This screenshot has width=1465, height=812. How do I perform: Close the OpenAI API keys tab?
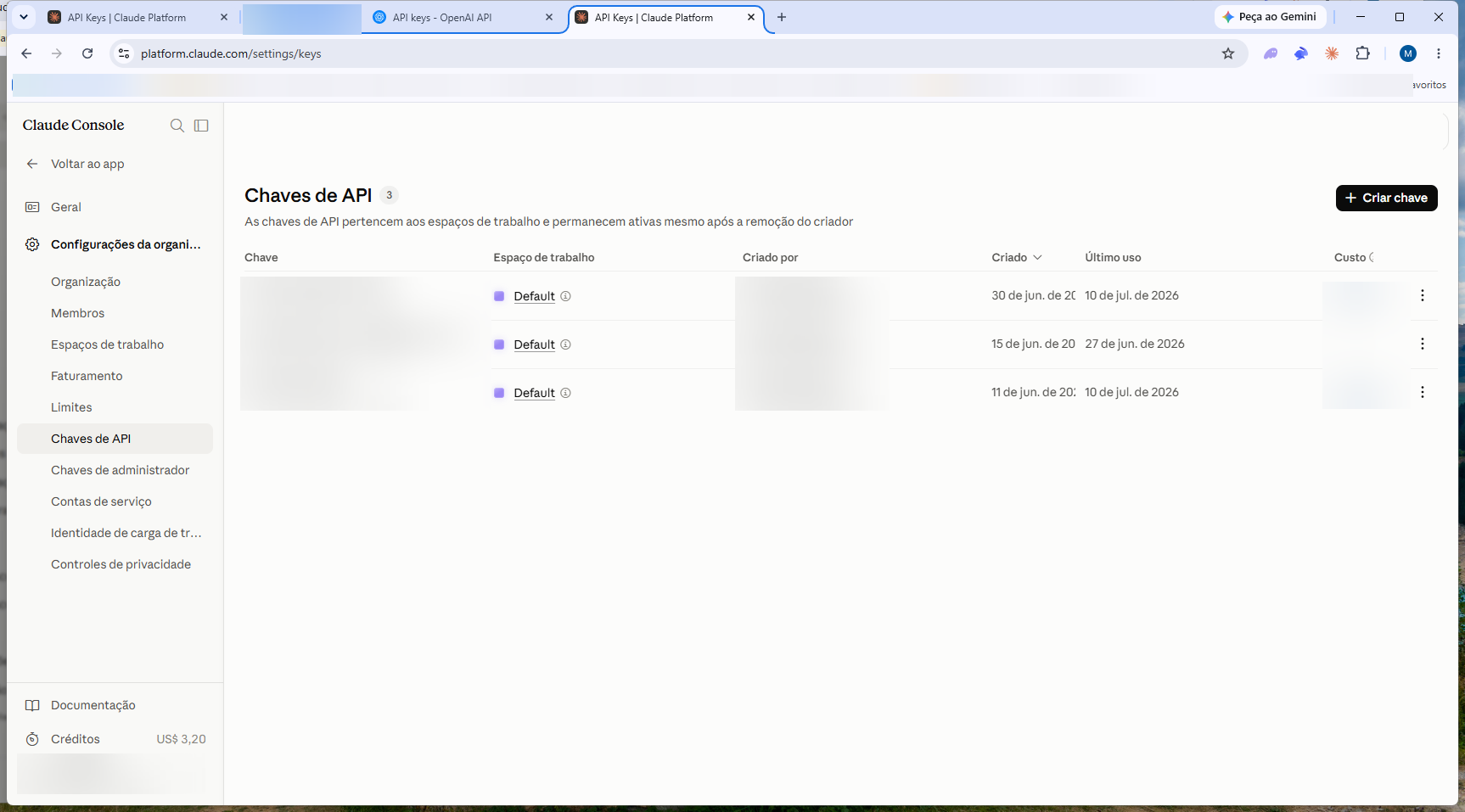click(x=549, y=17)
